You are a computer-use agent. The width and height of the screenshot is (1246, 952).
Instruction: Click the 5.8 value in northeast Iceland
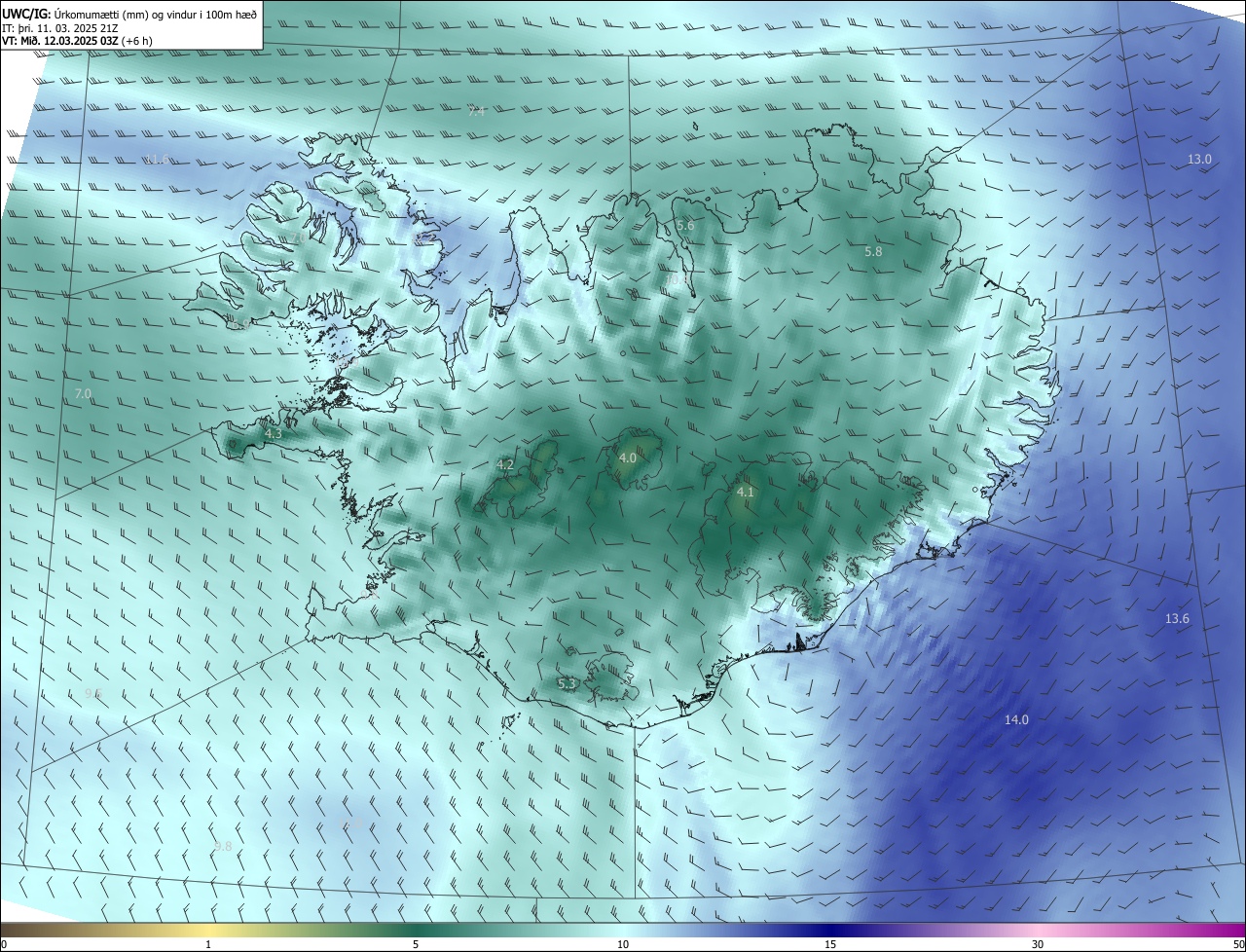point(873,251)
